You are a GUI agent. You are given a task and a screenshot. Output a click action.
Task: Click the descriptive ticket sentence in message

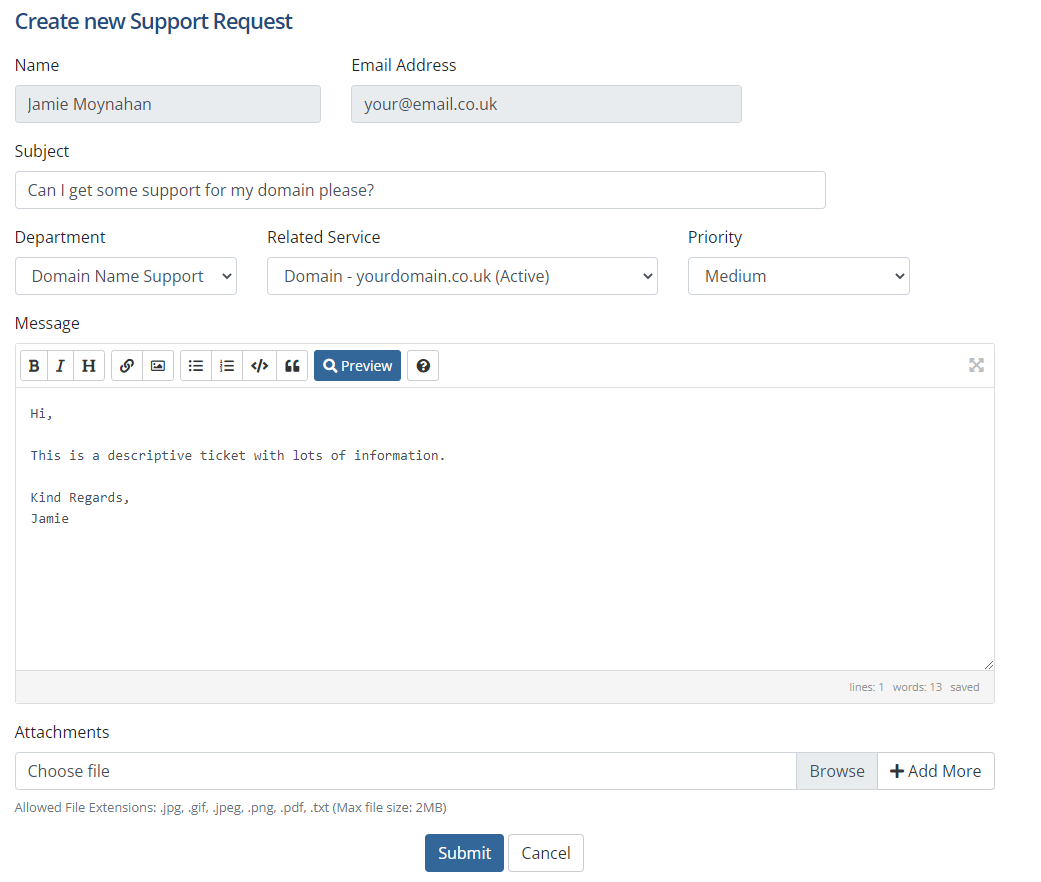click(238, 455)
